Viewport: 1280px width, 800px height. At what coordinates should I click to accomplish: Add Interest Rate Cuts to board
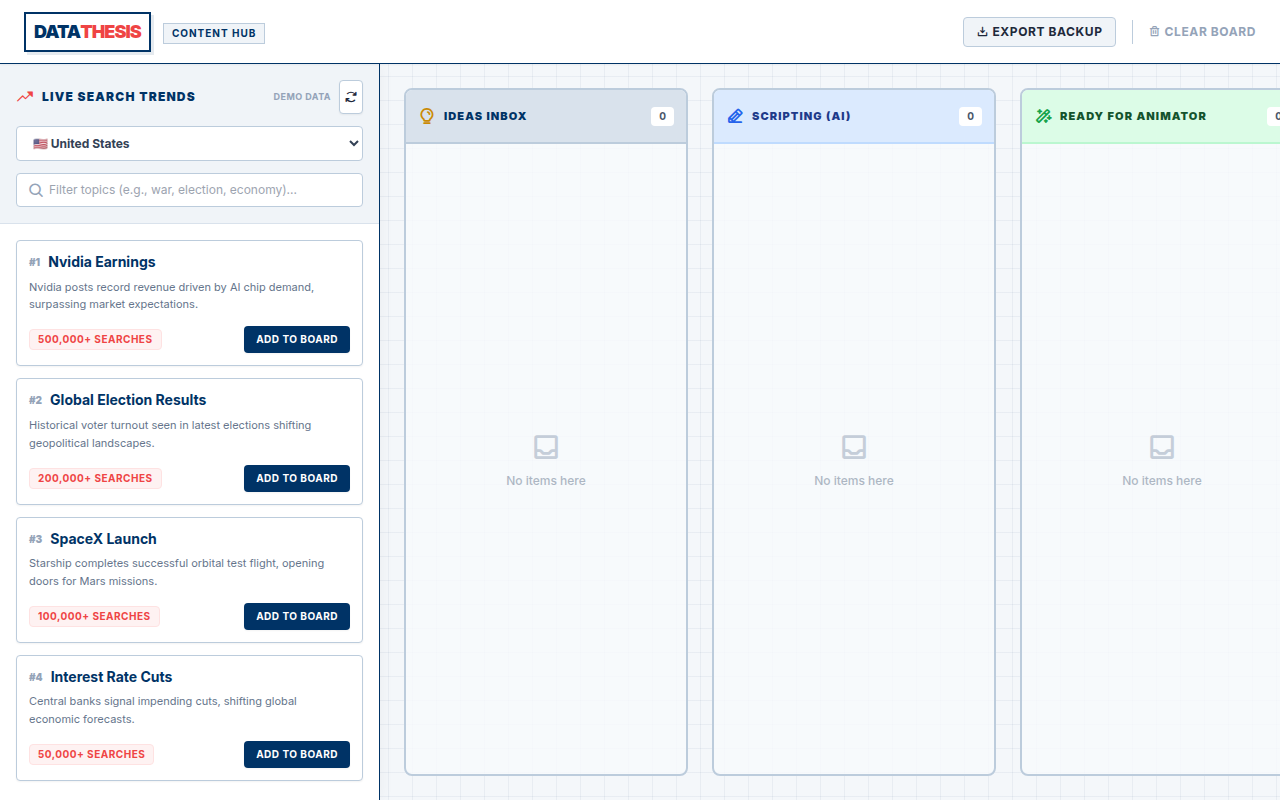click(x=297, y=754)
